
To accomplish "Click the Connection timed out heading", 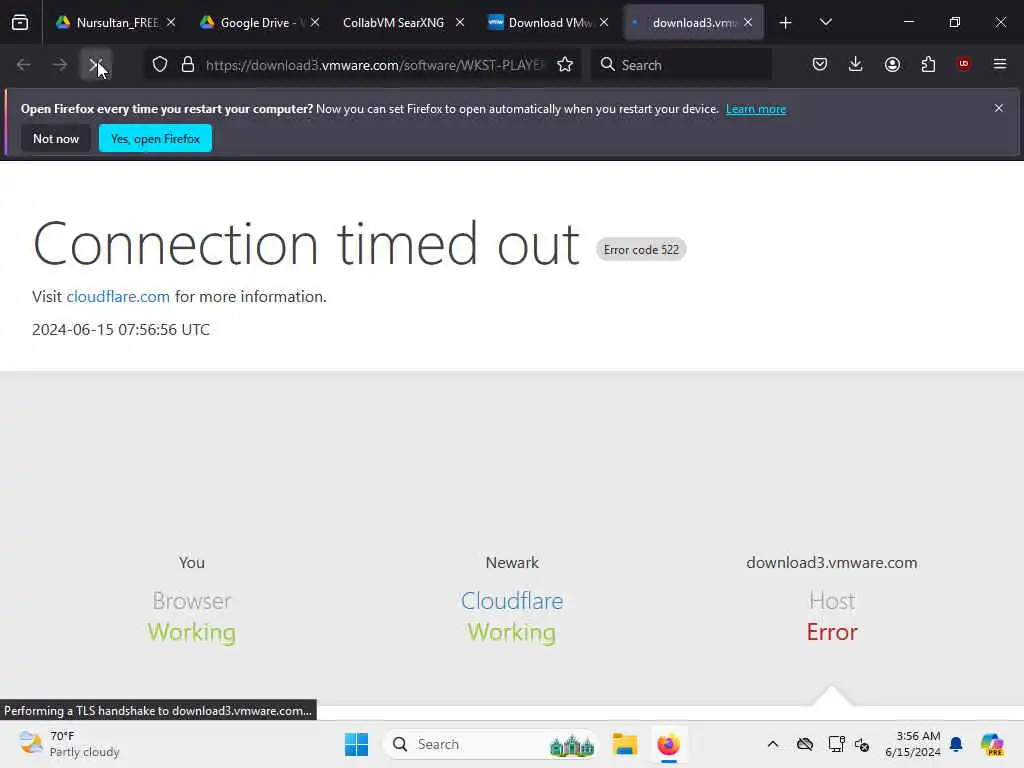I will tap(306, 244).
